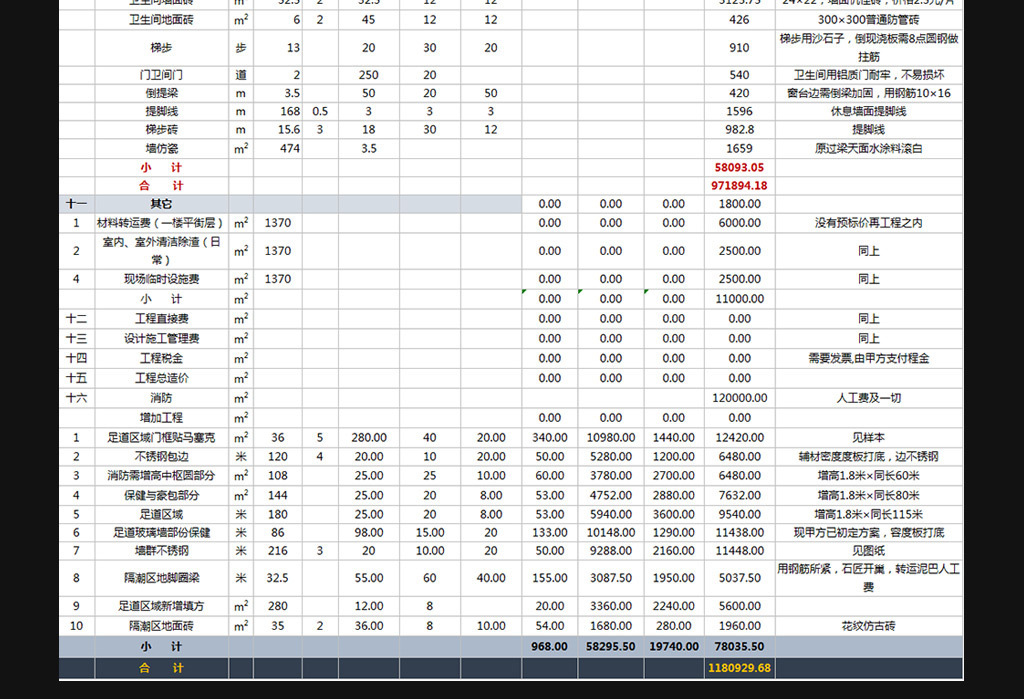Click the 不锈钢包边 item cell
The height and width of the screenshot is (699, 1024).
(x=161, y=457)
